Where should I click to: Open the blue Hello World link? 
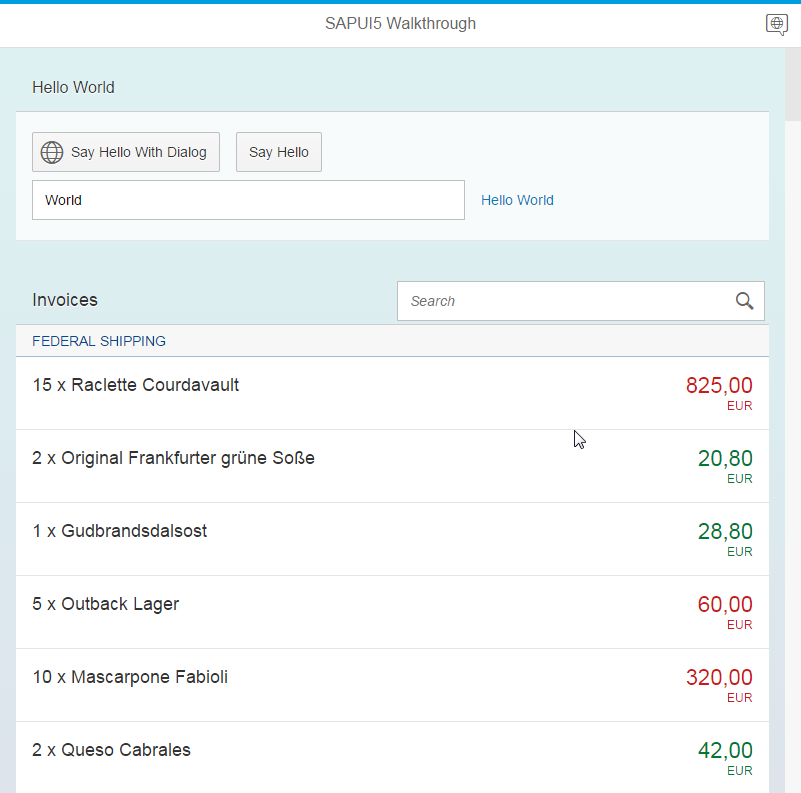pyautogui.click(x=517, y=200)
